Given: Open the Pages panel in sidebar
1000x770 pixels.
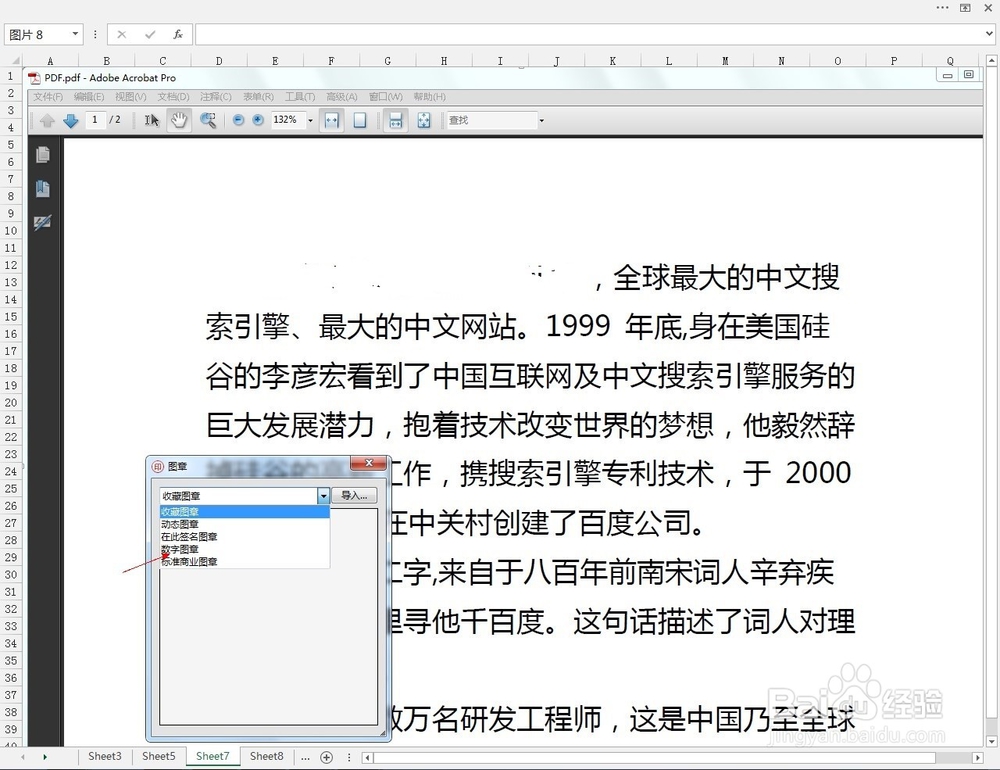Looking at the screenshot, I should pos(43,155).
